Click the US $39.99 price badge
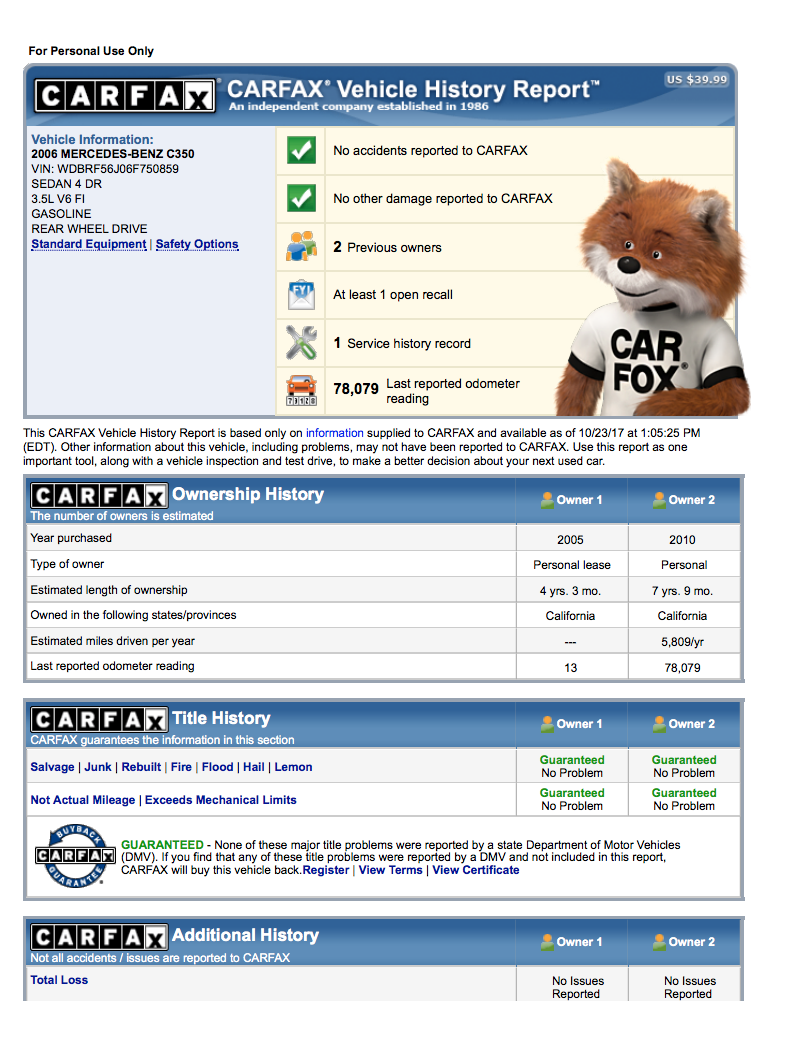This screenshot has width=812, height=1044. (x=697, y=79)
